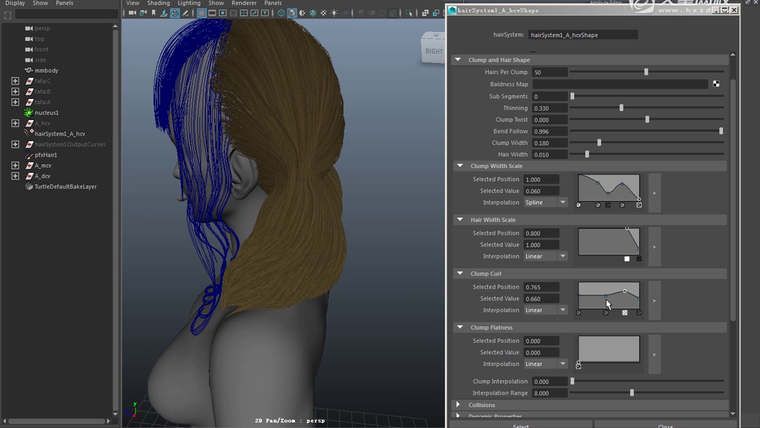Open Clump Width Scale Interpolation dropdown

coord(547,202)
